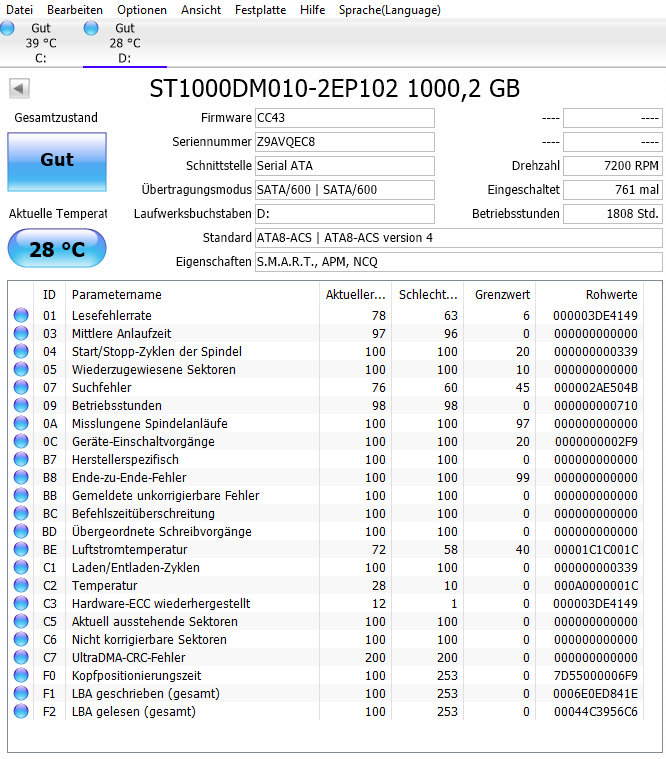Click raw value 00044C3956C6
The width and height of the screenshot is (666, 759).
point(595,712)
